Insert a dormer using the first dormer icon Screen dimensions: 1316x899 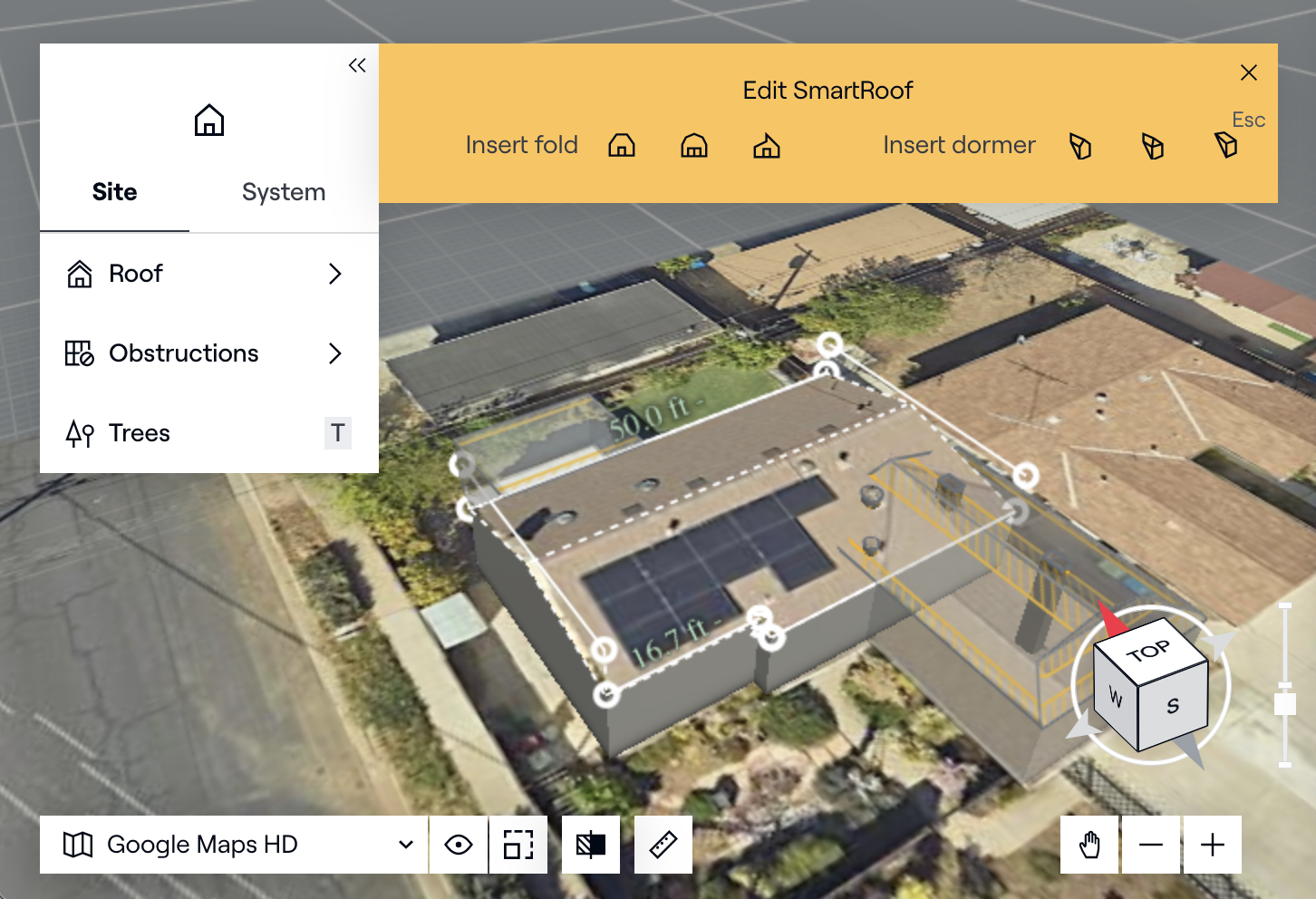pyautogui.click(x=1080, y=145)
